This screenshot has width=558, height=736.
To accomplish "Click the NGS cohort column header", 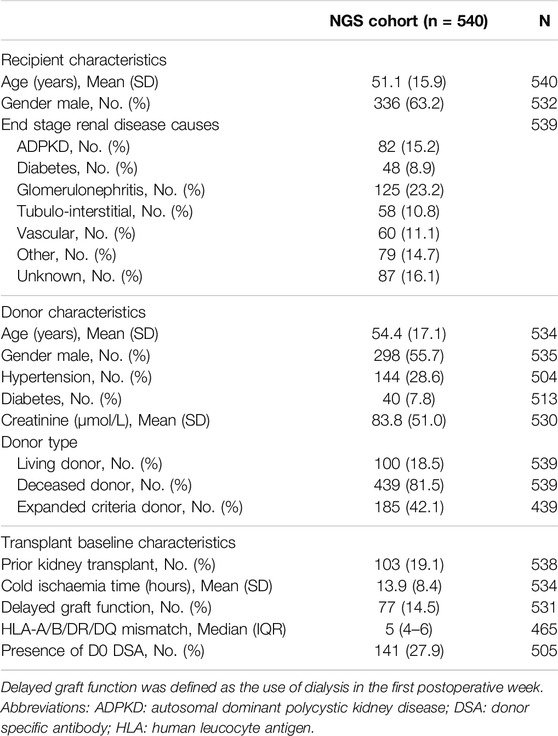I will (x=408, y=21).
